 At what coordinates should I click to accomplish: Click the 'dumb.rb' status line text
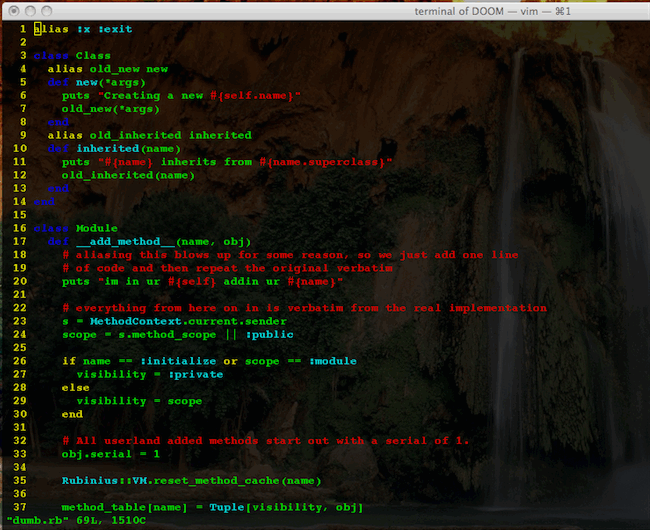pyautogui.click(x=37, y=520)
